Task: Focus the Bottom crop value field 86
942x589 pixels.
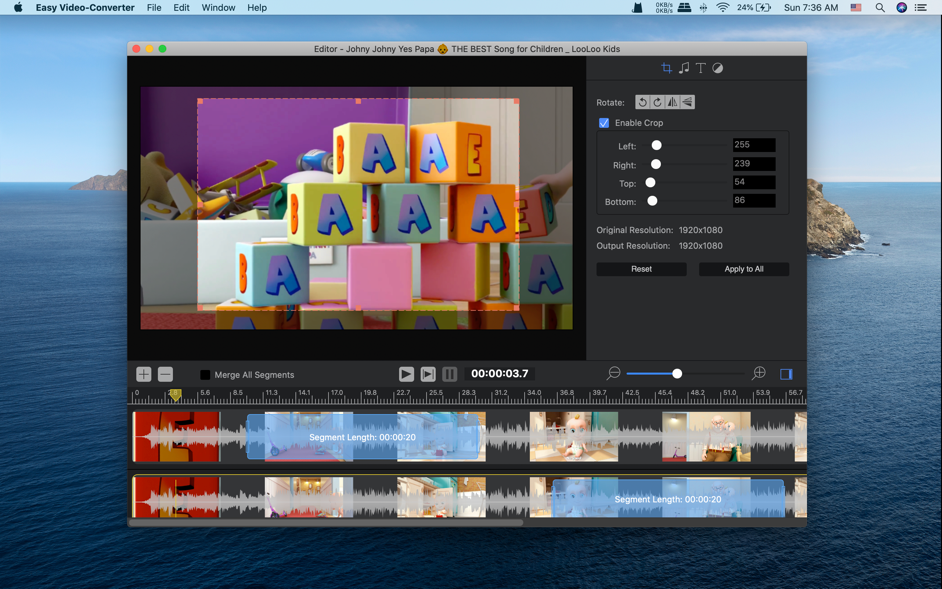Action: tap(754, 201)
